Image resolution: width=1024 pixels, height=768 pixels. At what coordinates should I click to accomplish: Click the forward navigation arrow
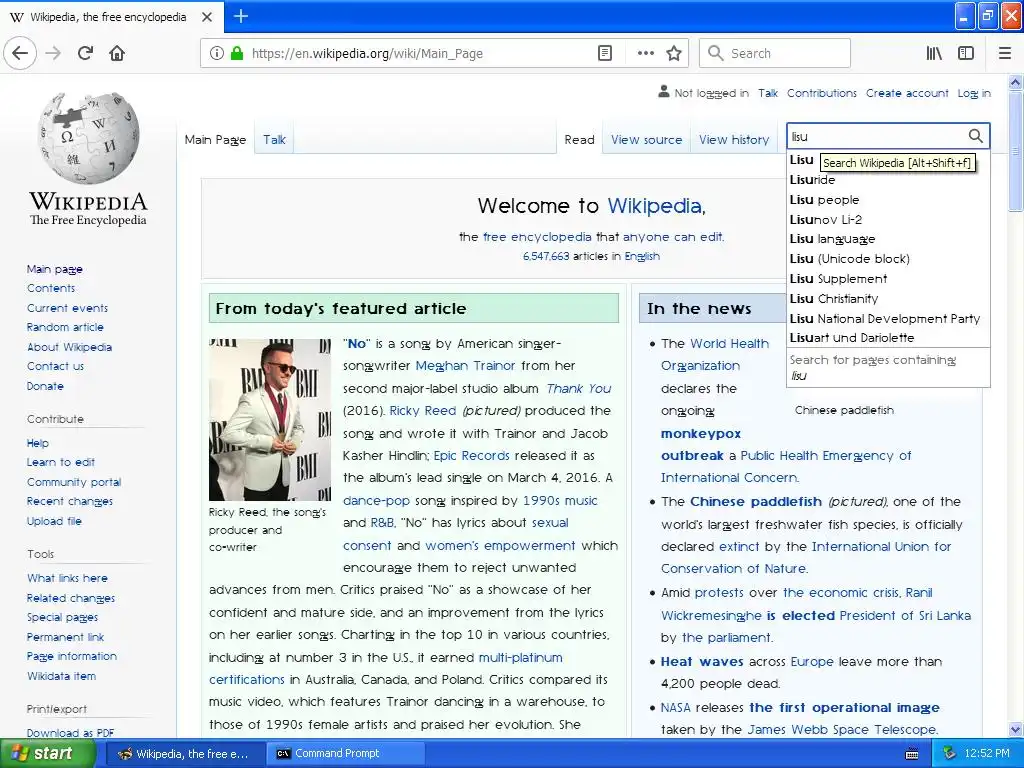coord(54,54)
